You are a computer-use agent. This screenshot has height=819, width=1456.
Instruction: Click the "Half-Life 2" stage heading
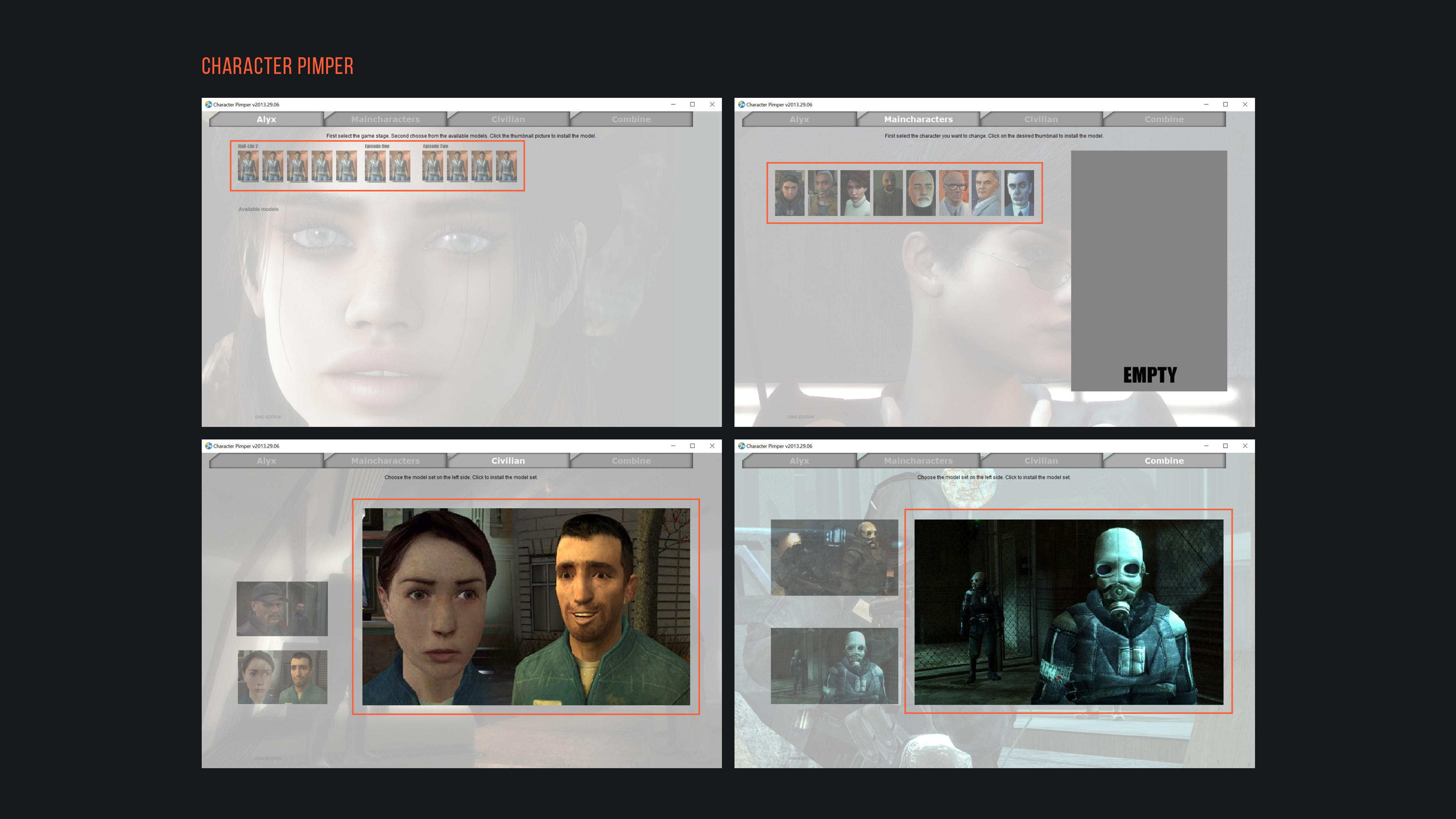tap(248, 146)
